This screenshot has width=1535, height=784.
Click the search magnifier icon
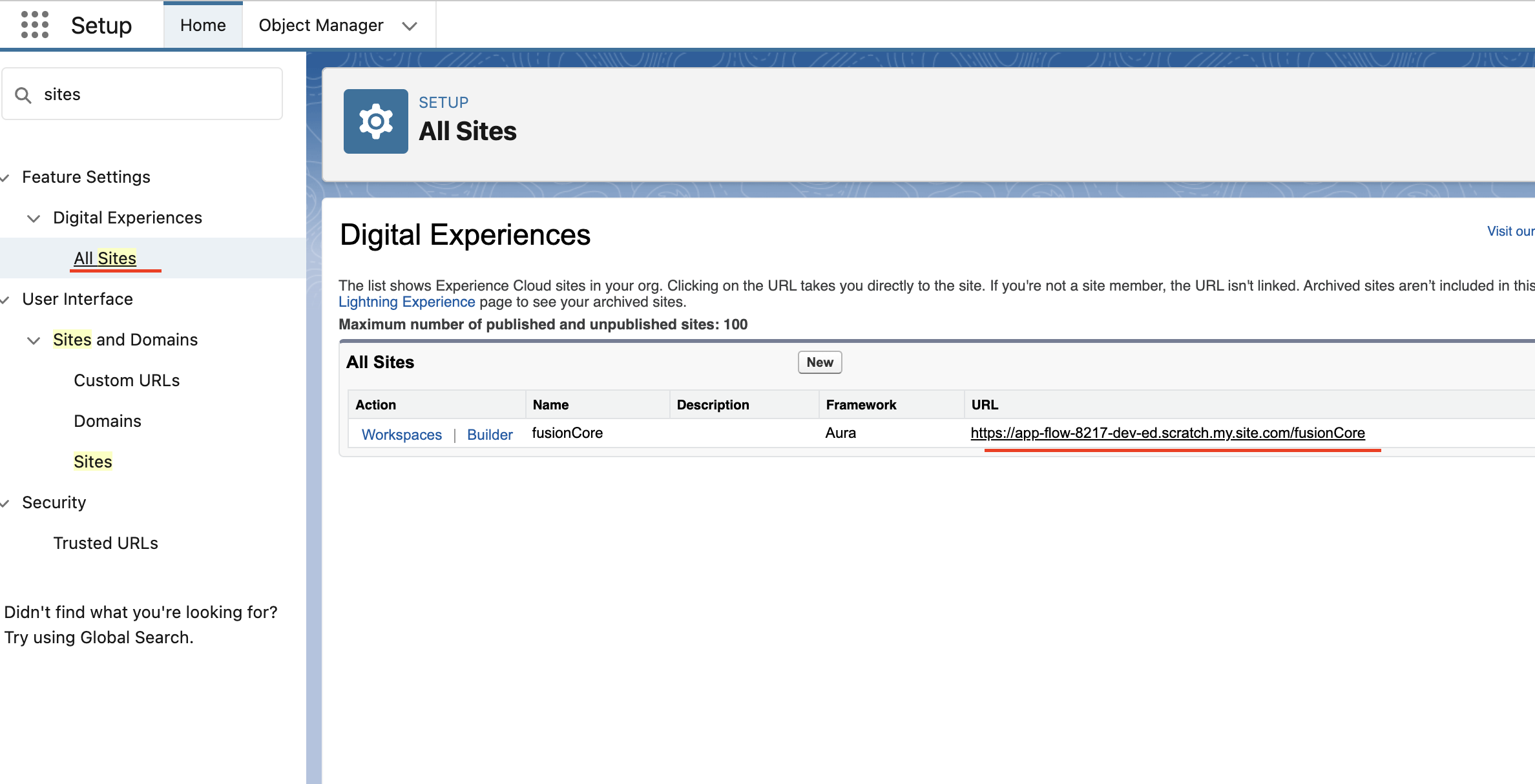(23, 95)
